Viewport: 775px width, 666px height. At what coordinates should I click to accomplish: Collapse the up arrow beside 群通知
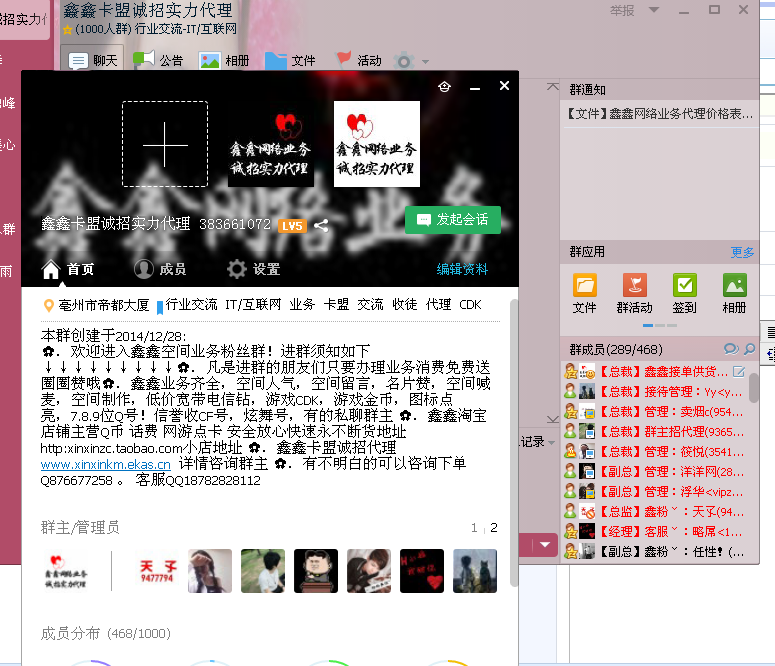point(553,87)
